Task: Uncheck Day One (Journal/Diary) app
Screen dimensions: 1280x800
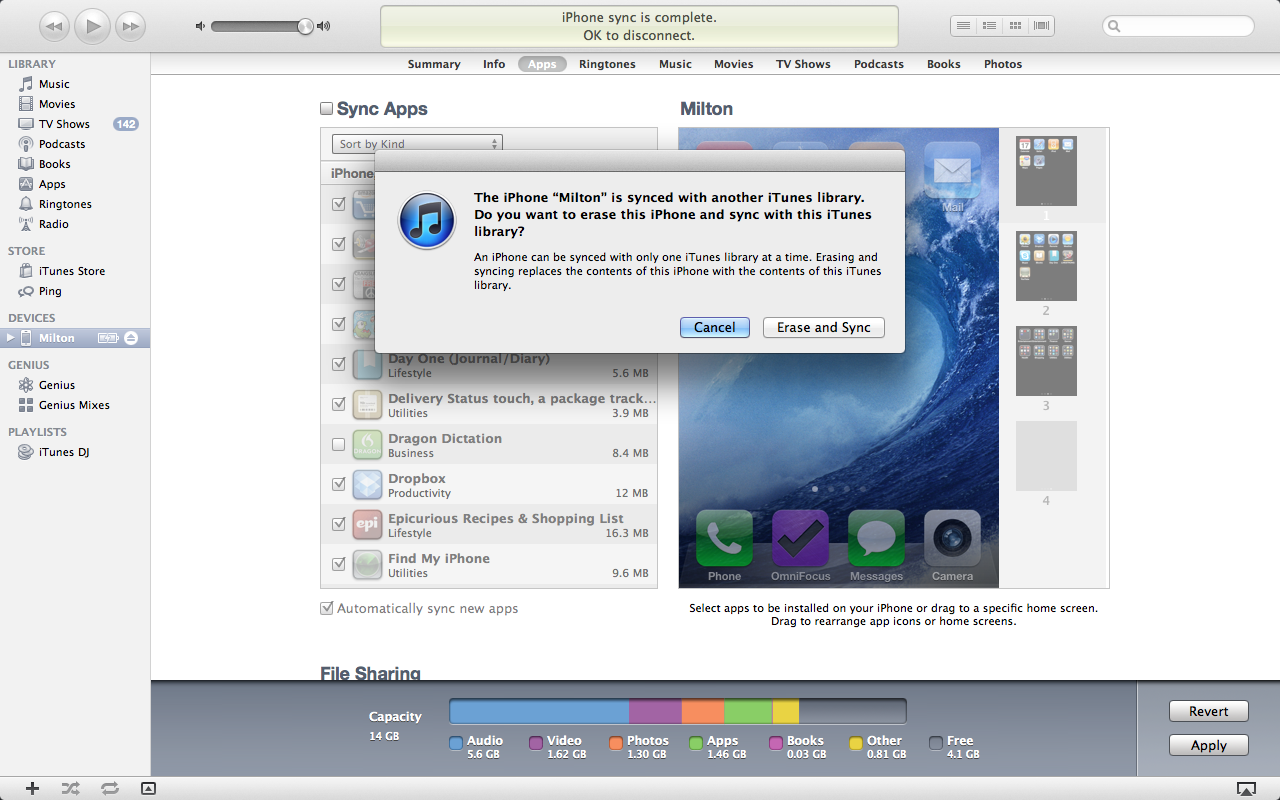Action: click(x=339, y=364)
